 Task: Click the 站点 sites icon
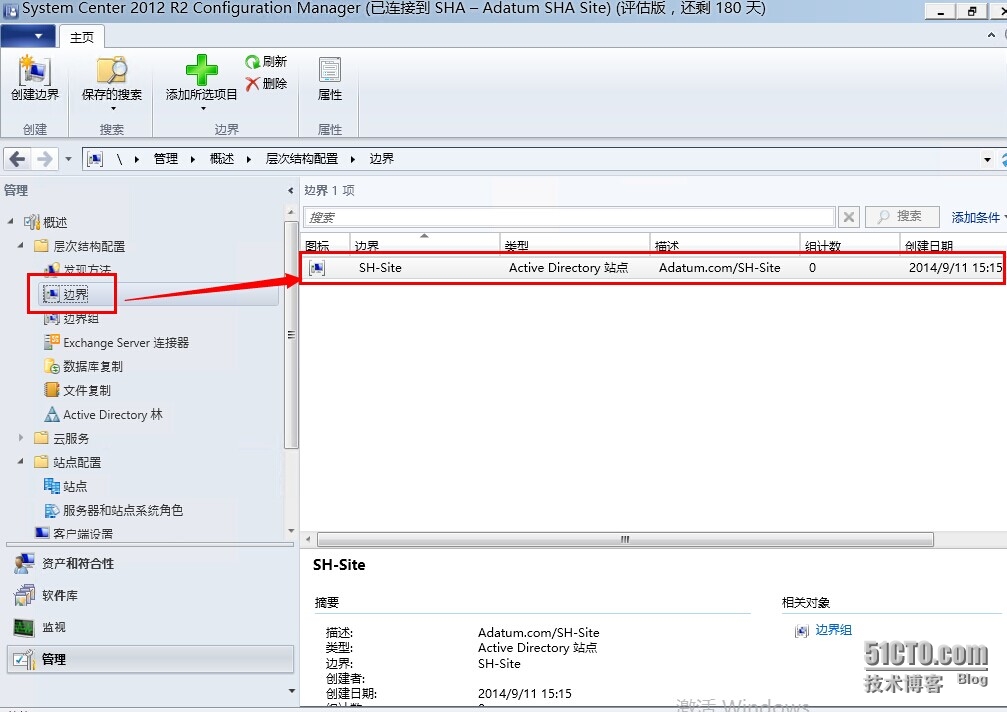[x=51, y=486]
